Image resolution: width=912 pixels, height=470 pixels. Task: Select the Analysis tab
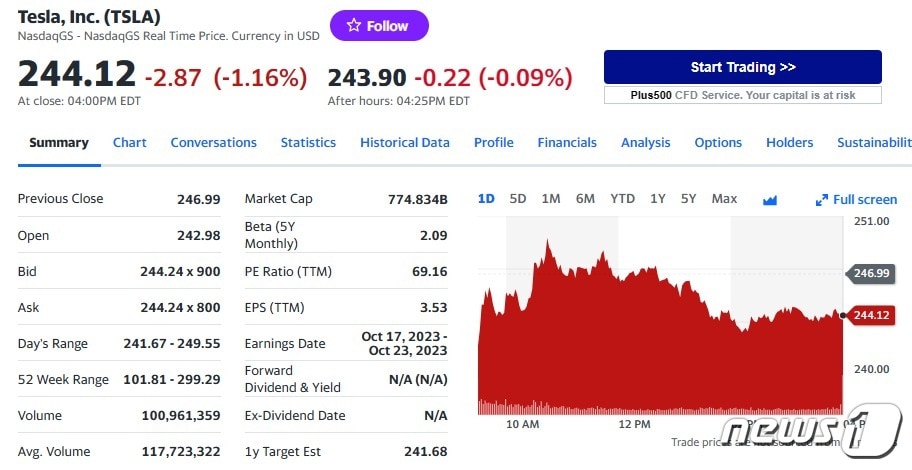point(646,143)
